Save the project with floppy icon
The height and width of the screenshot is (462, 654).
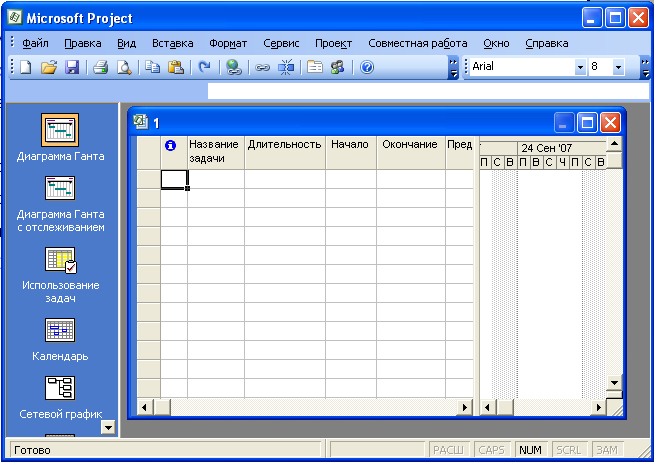pyautogui.click(x=72, y=67)
